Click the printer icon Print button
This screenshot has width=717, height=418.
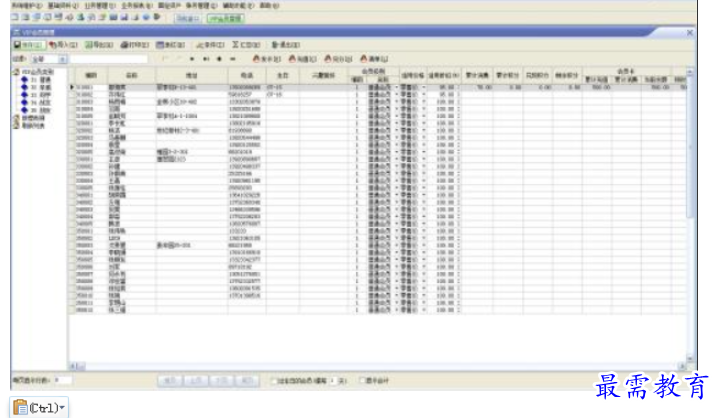[134, 45]
